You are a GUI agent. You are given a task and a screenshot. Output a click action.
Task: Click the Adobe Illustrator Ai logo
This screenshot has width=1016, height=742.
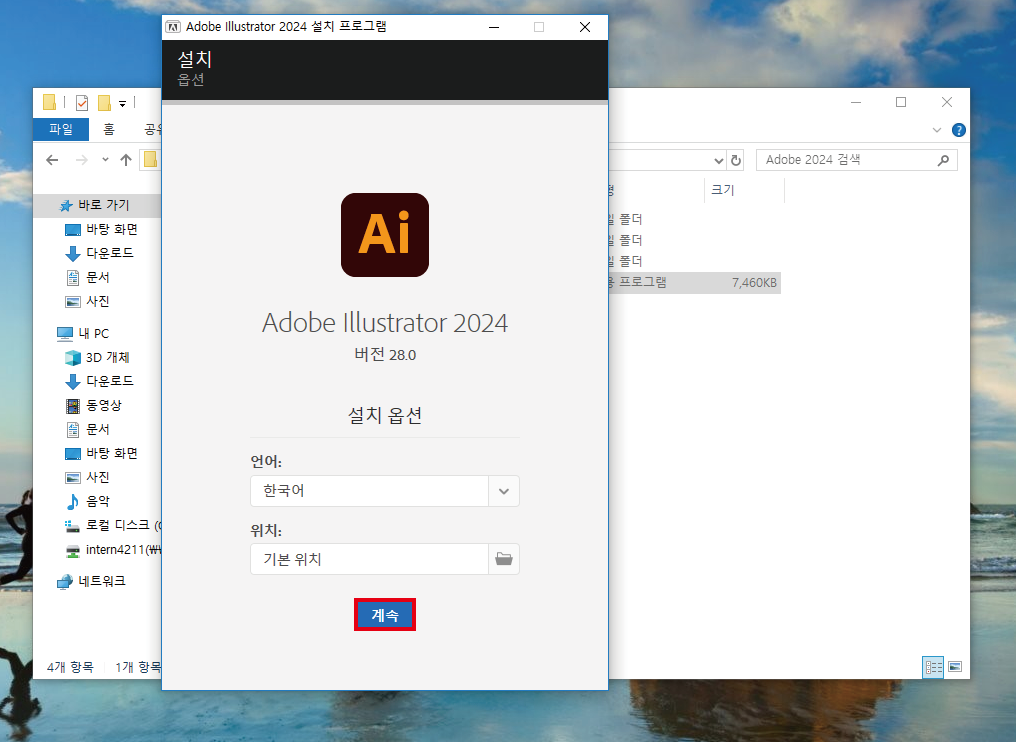tap(385, 235)
